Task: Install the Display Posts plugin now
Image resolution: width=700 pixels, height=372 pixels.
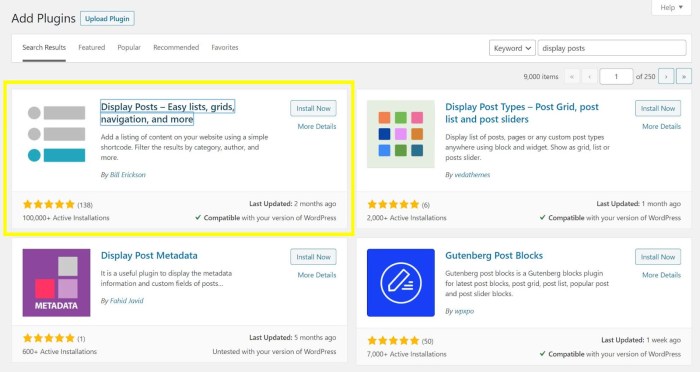Action: 313,109
